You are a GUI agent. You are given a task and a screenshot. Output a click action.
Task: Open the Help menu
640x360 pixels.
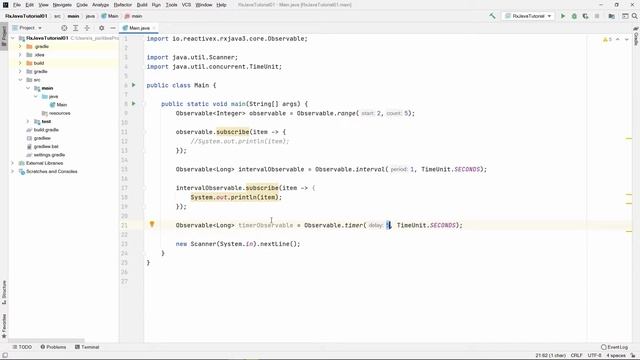point(221,5)
